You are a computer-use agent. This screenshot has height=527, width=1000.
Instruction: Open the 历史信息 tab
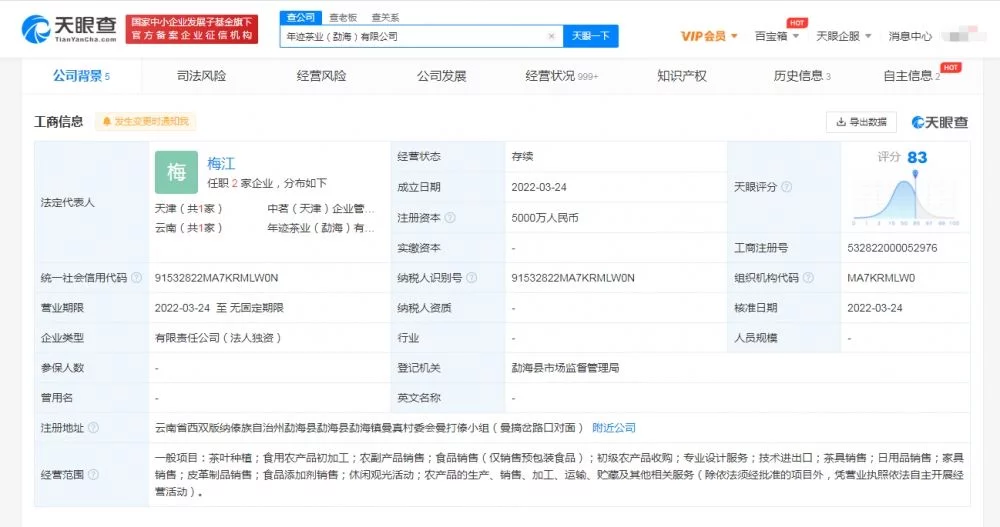pos(802,76)
